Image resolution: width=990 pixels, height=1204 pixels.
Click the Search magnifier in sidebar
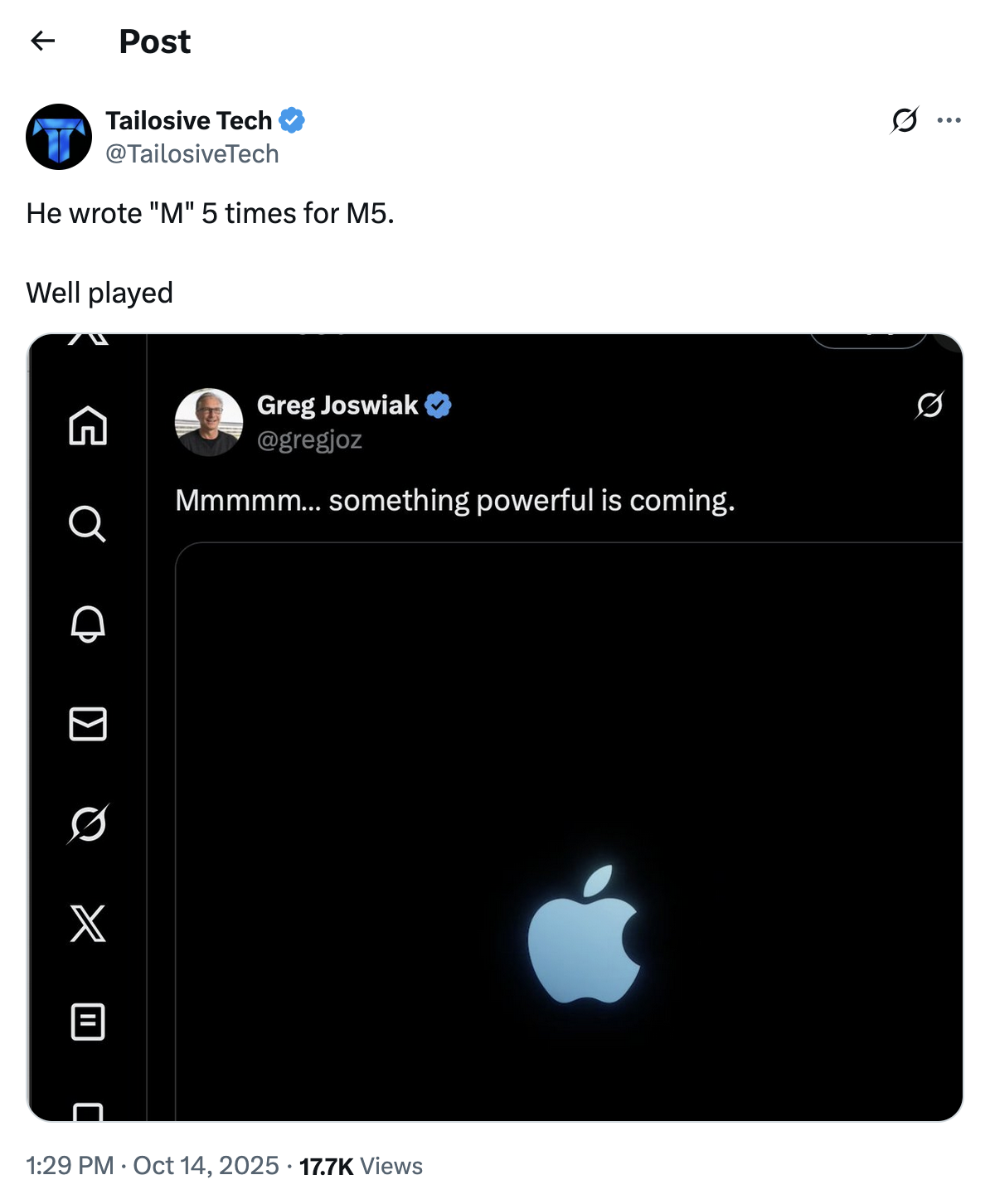[88, 524]
